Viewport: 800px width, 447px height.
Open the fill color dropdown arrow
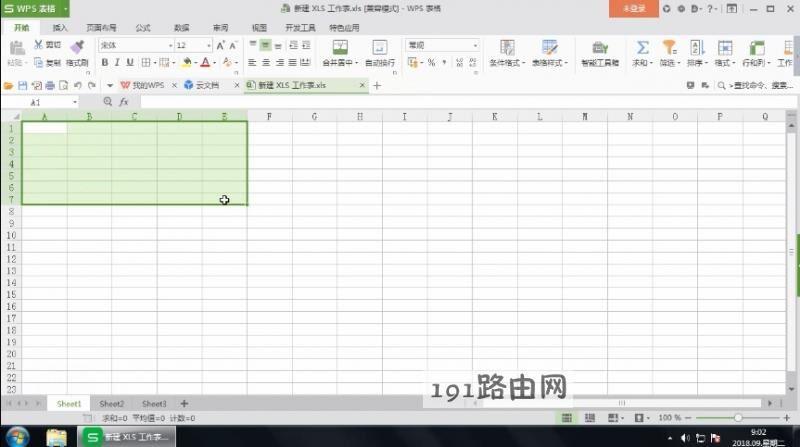195,63
